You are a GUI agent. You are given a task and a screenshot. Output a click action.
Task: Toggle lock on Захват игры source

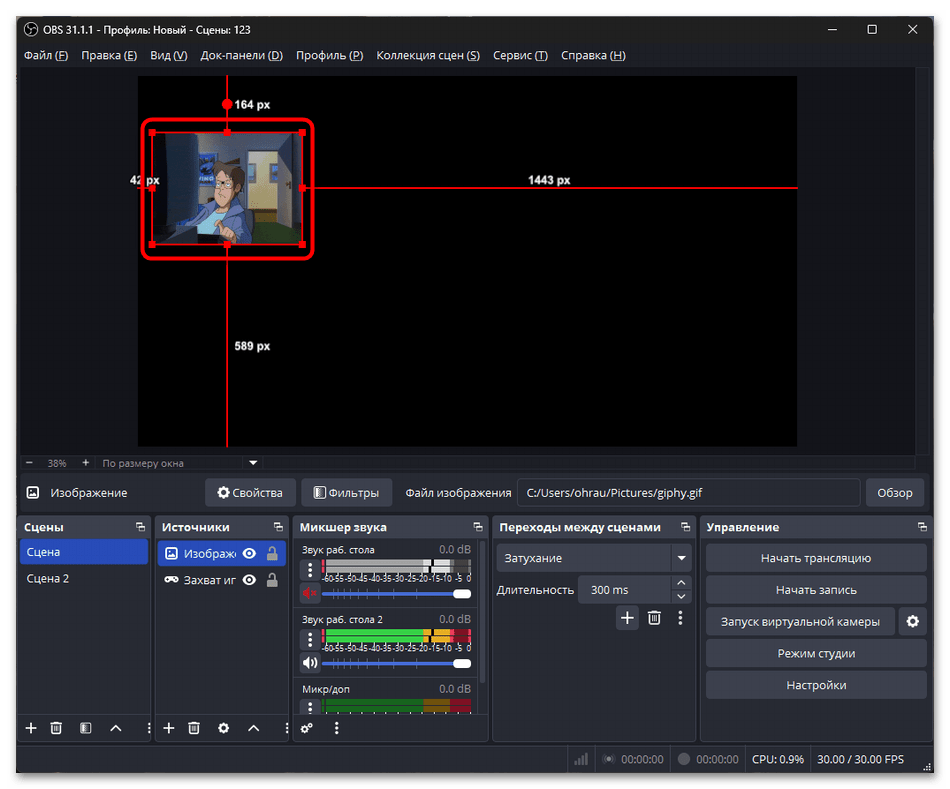coord(272,580)
